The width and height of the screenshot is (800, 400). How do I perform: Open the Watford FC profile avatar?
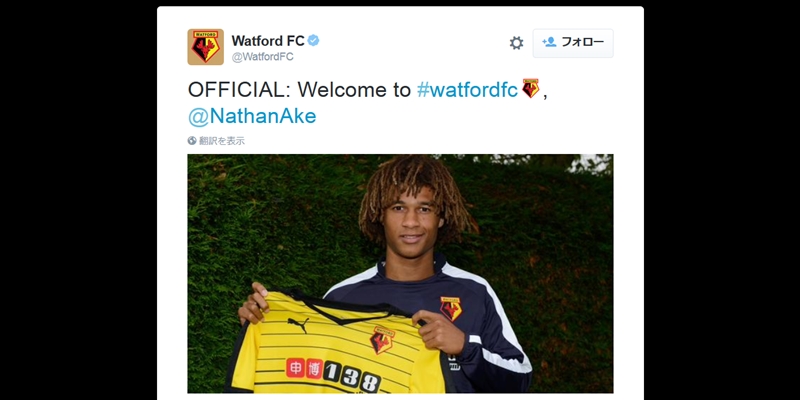click(206, 47)
